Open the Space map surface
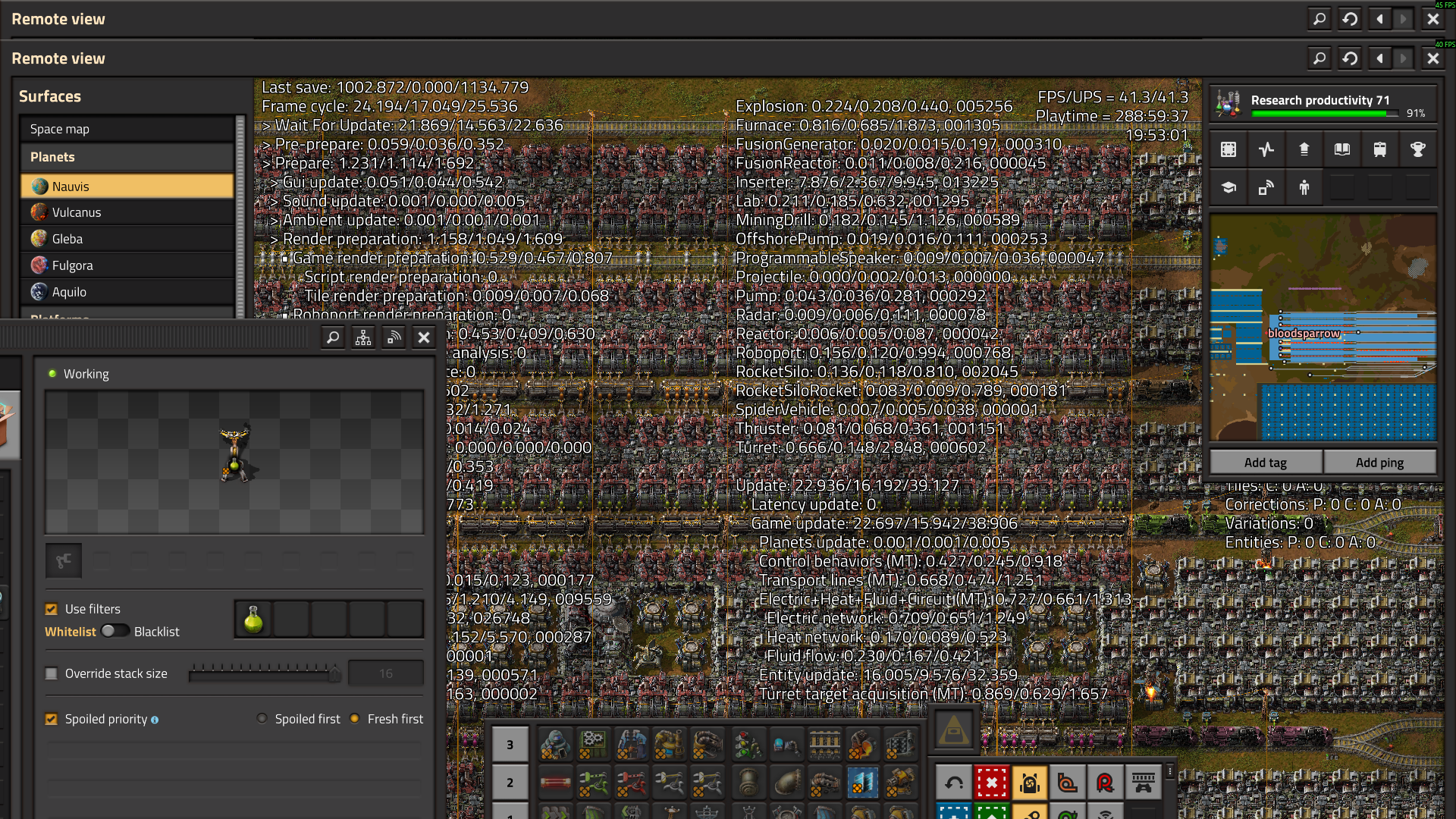This screenshot has height=819, width=1456. (x=127, y=129)
